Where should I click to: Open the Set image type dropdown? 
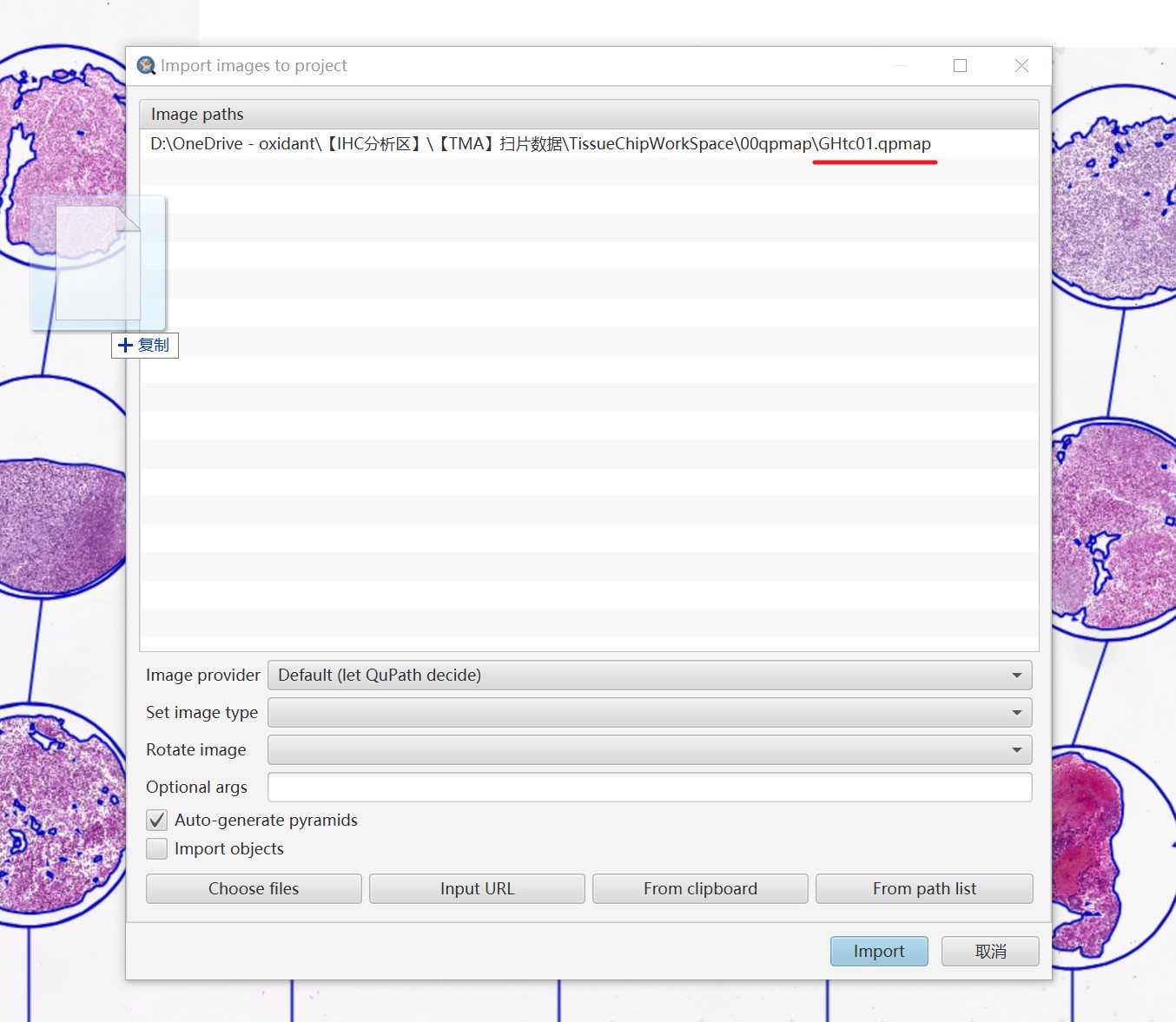[650, 713]
